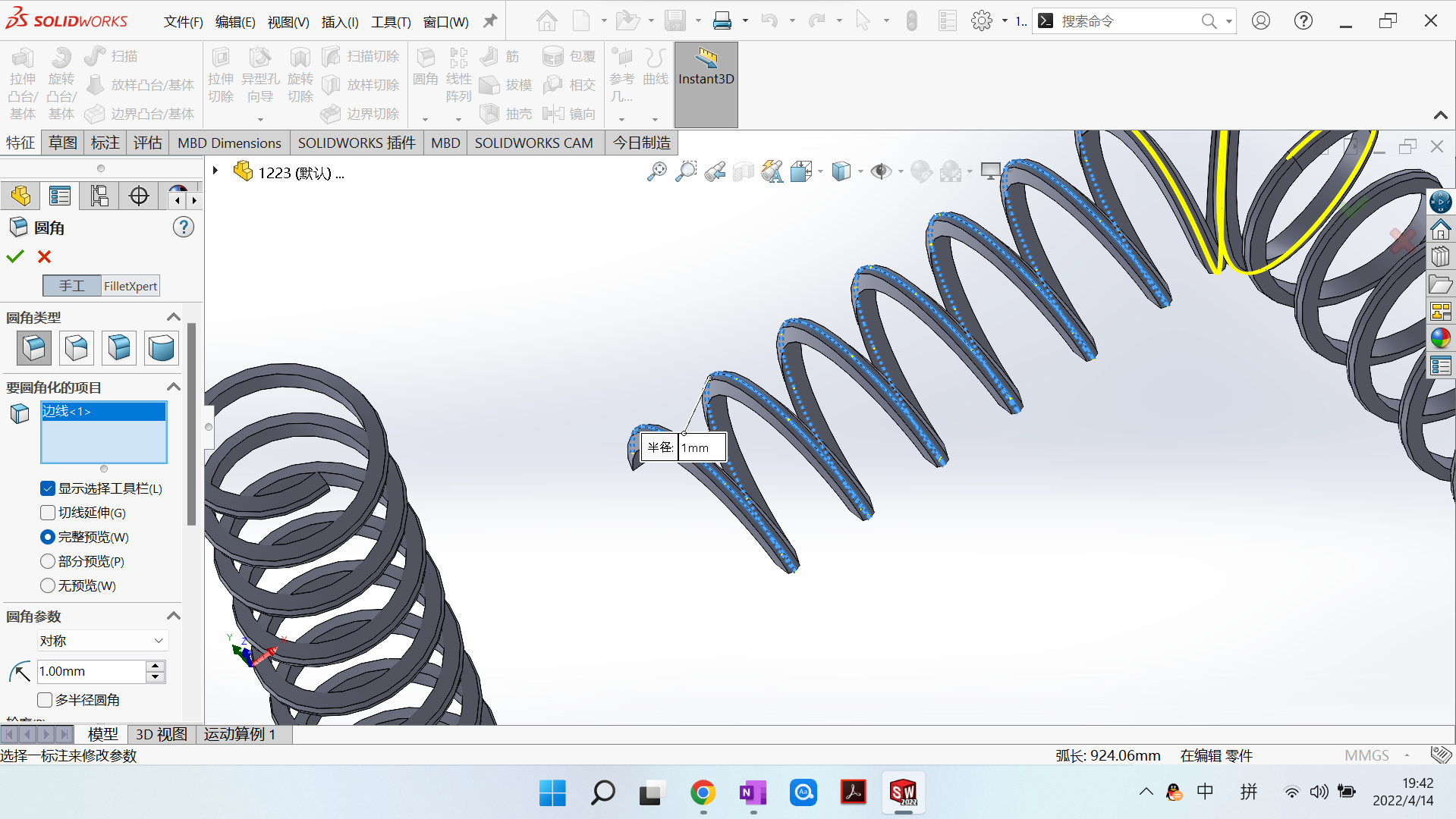Open the Display Style cube icon
This screenshot has height=819, width=1456.
click(841, 172)
